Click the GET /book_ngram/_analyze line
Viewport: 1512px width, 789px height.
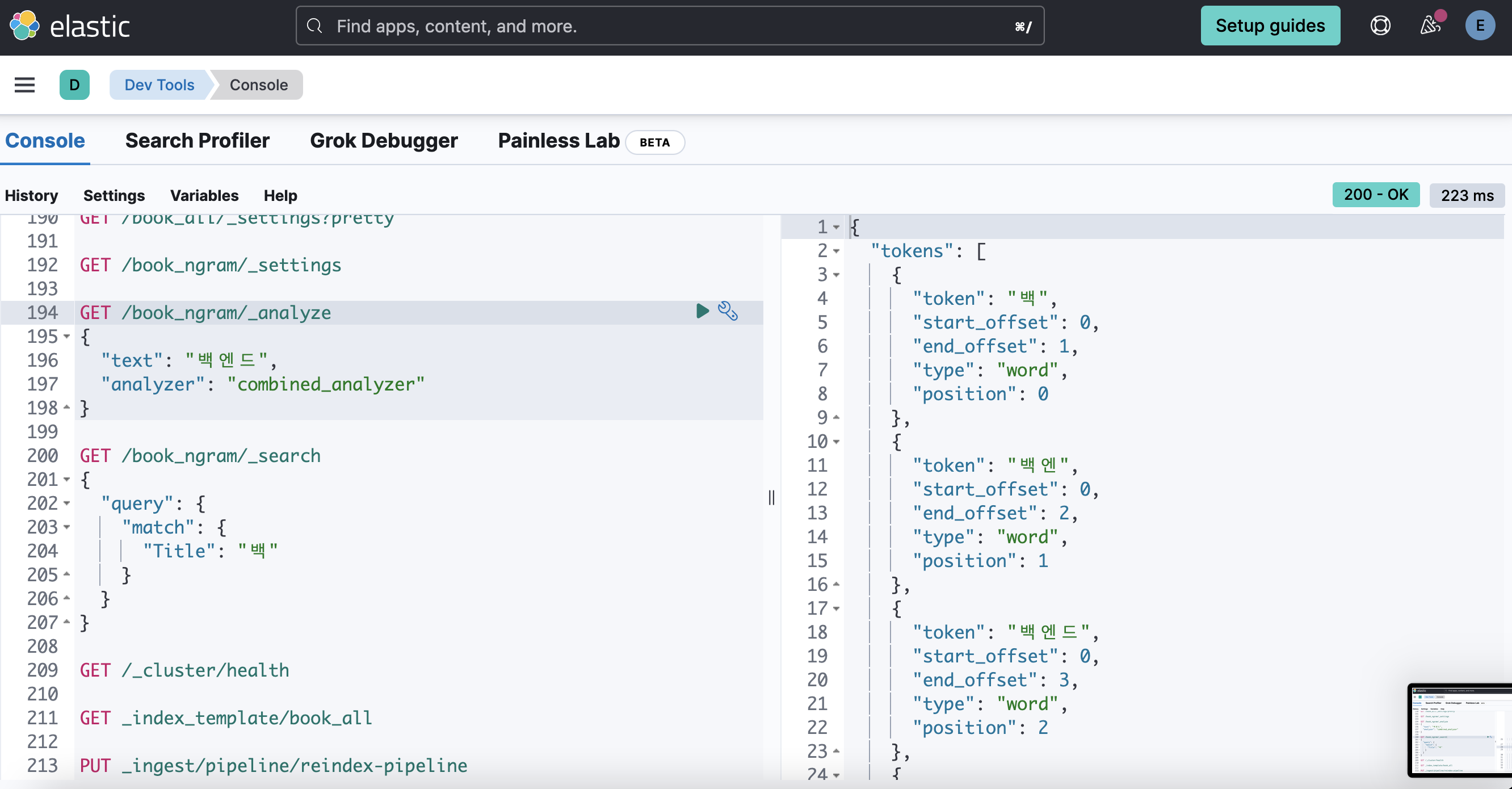(x=205, y=313)
